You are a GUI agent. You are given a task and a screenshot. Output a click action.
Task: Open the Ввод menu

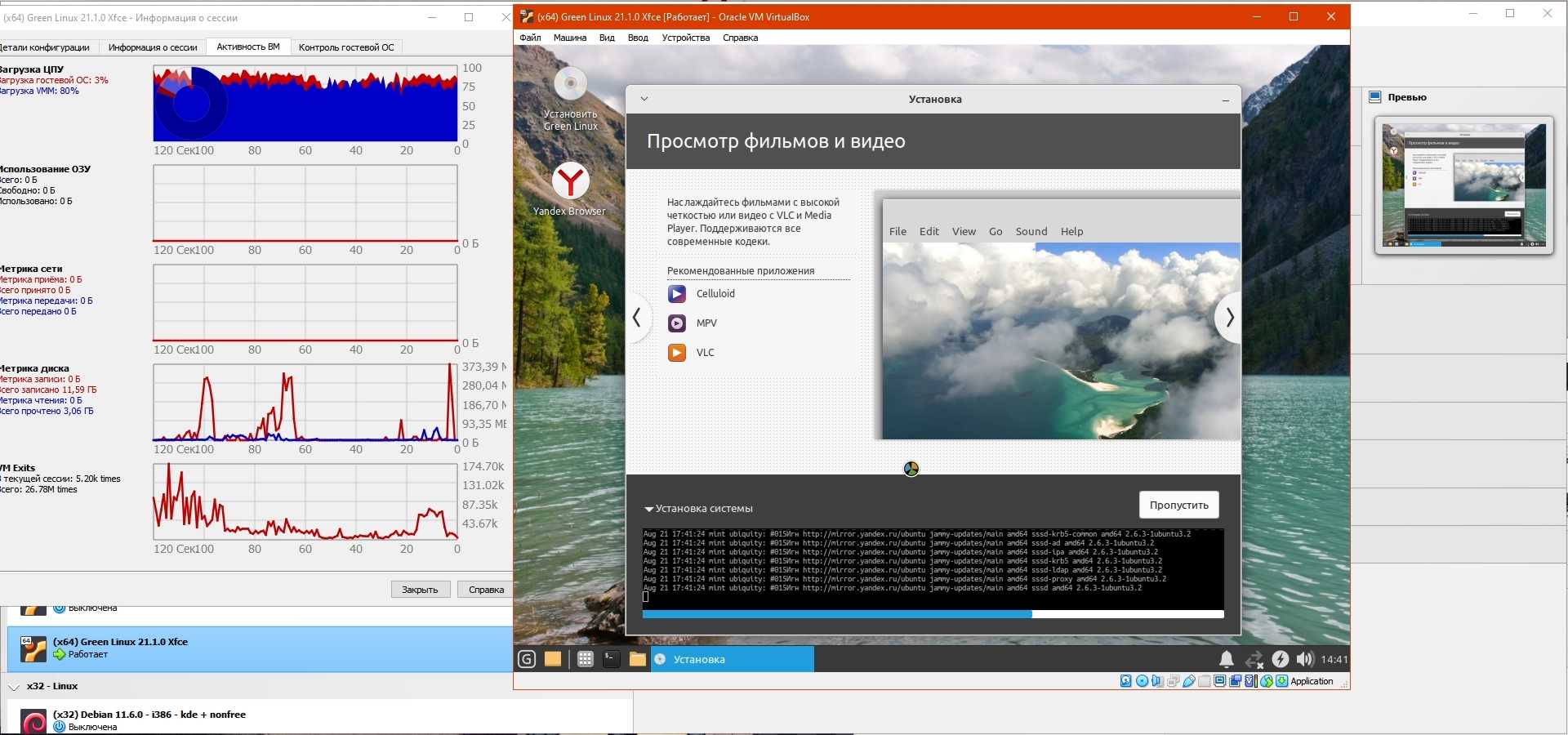point(638,38)
